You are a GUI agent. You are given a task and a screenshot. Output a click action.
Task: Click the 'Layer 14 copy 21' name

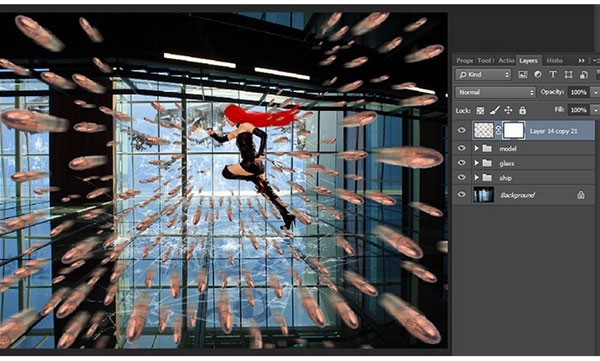553,131
